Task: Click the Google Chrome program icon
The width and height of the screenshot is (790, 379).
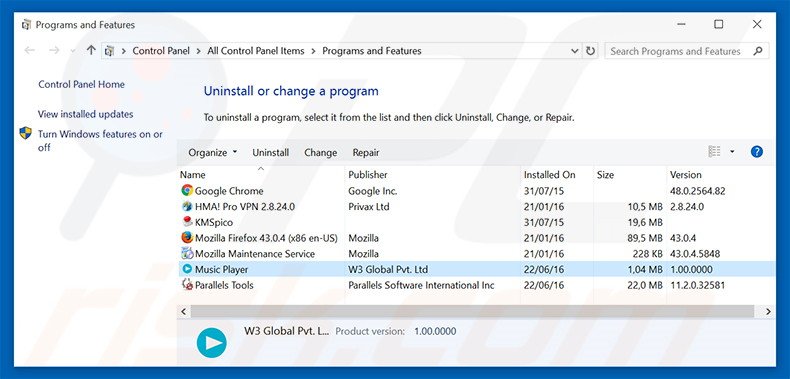Action: [187, 191]
